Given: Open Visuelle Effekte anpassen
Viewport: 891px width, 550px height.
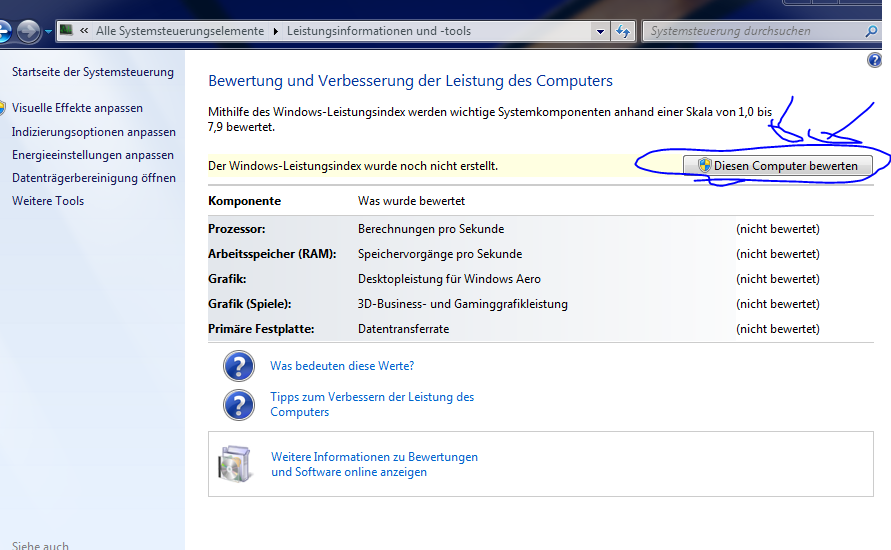Looking at the screenshot, I should (x=77, y=108).
